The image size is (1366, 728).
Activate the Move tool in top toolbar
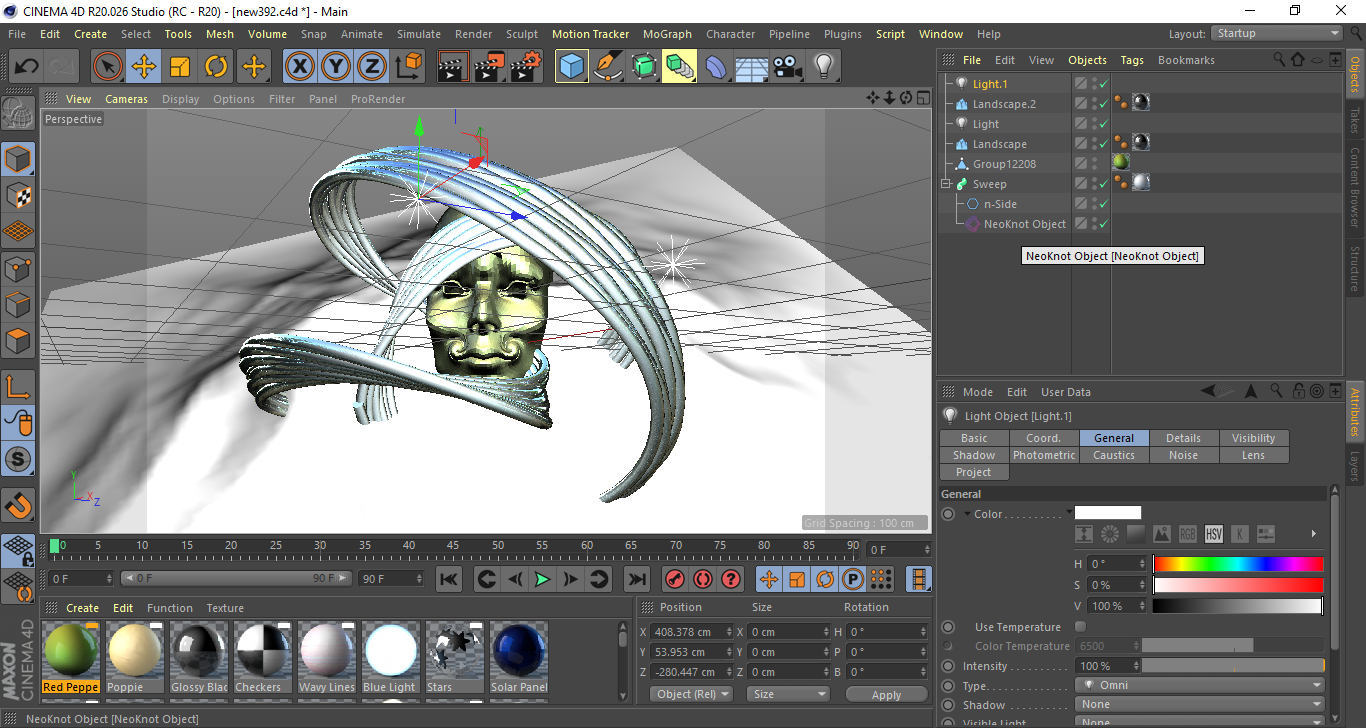pos(144,67)
